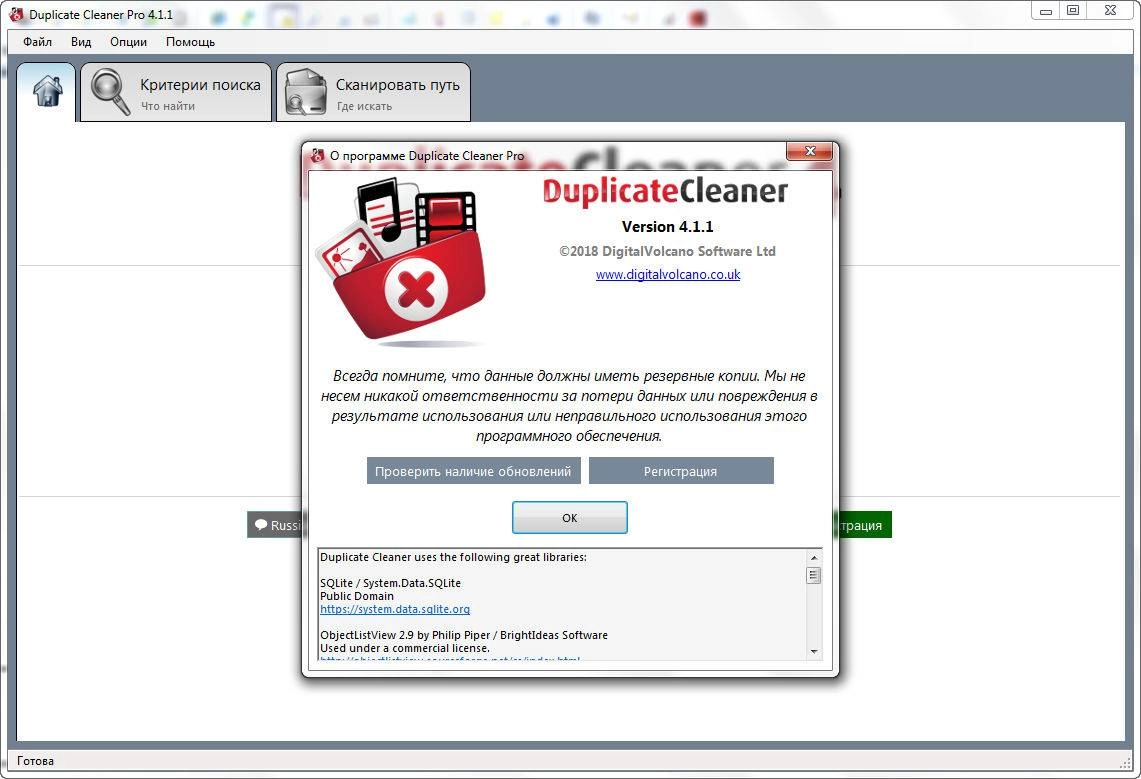
Task: Confirm the dialog with OK
Action: (x=569, y=517)
